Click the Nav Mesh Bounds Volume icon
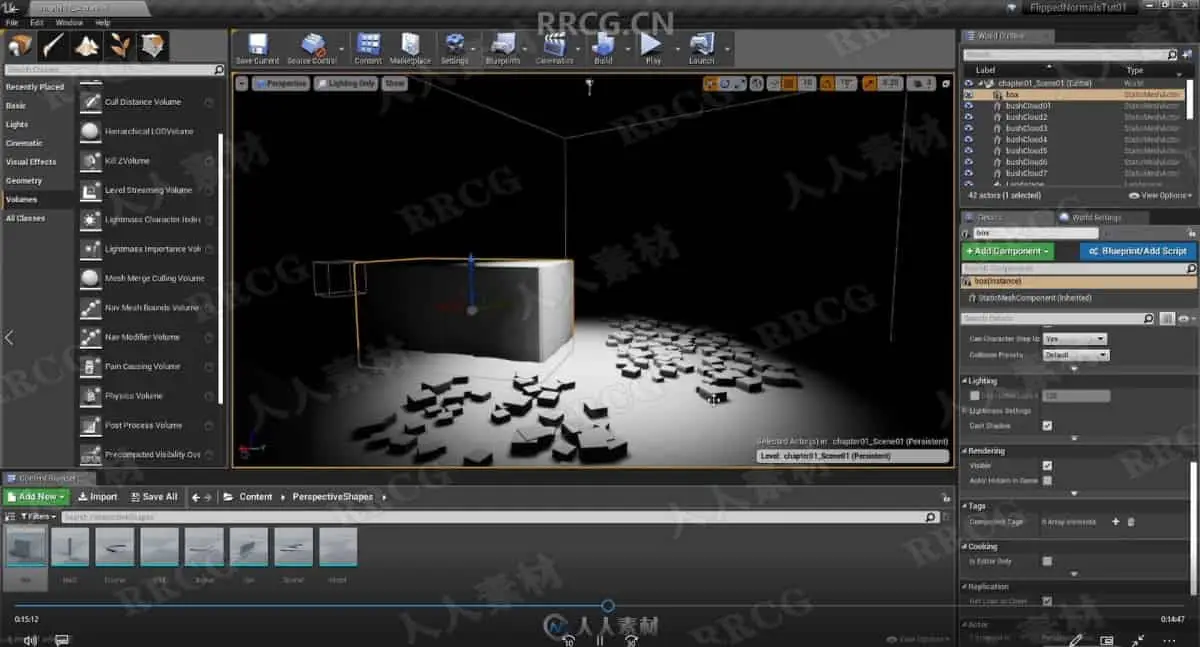1200x647 pixels. (90, 307)
